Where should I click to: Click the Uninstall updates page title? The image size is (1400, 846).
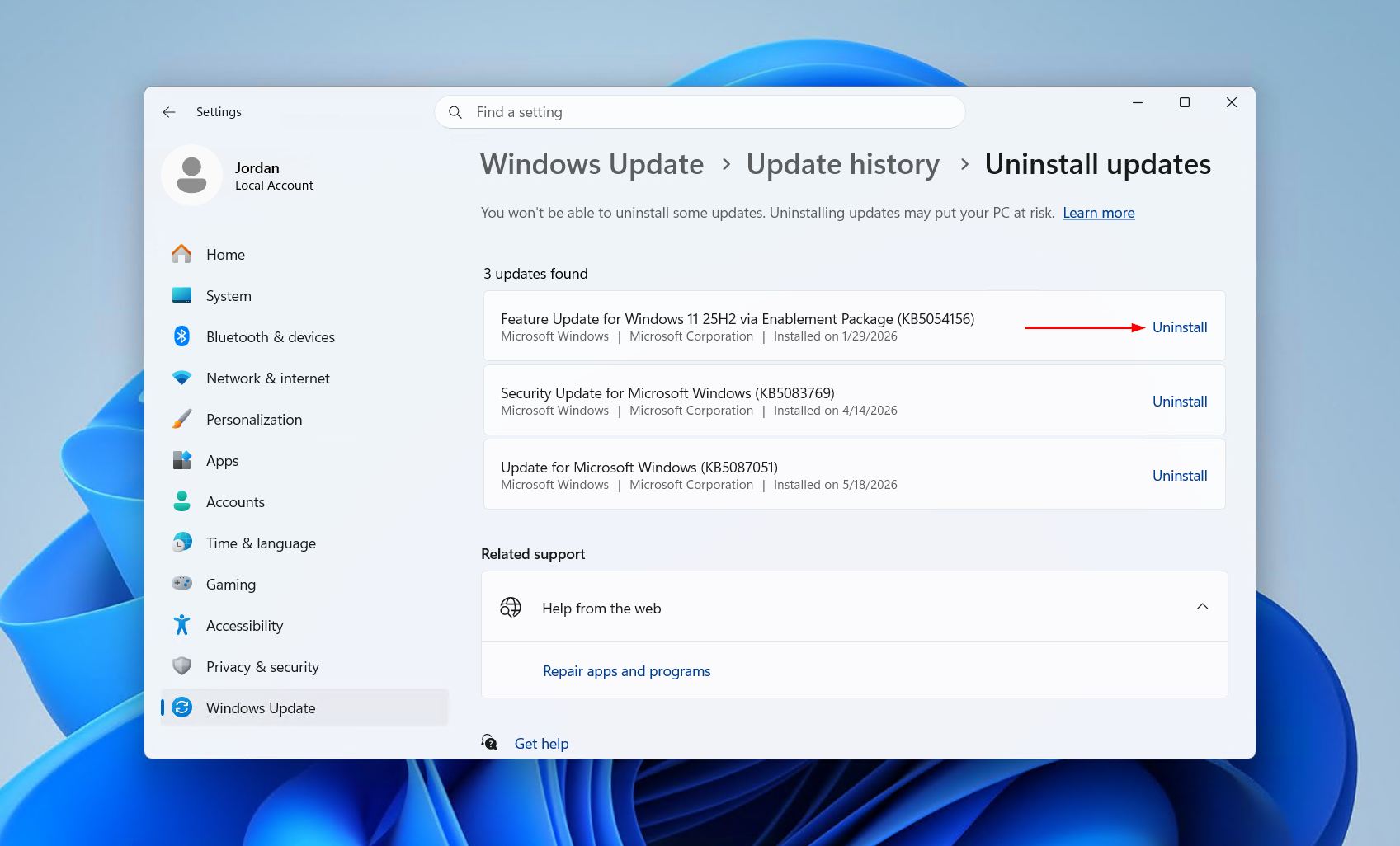point(1098,164)
